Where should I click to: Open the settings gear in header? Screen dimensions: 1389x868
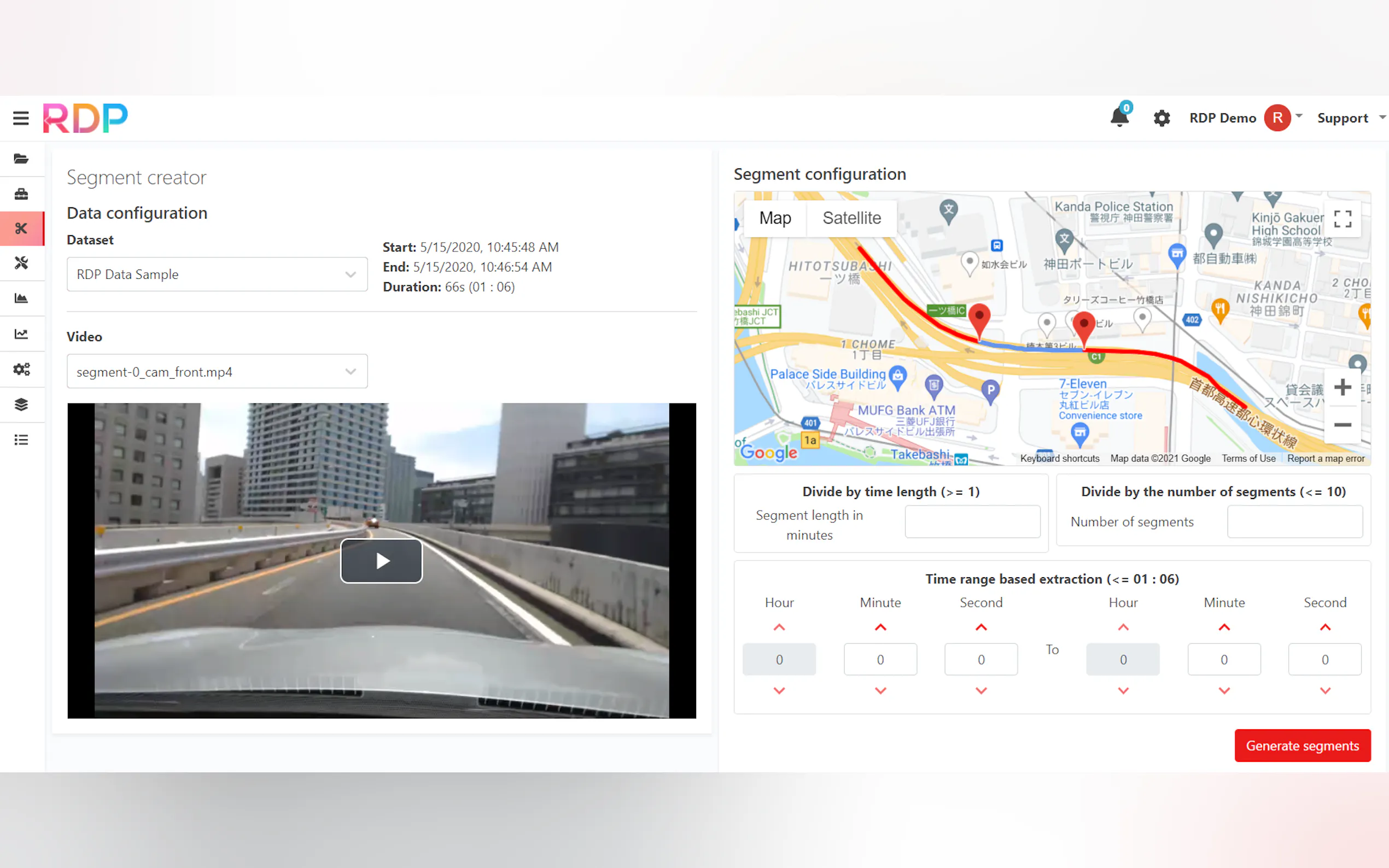1161,118
